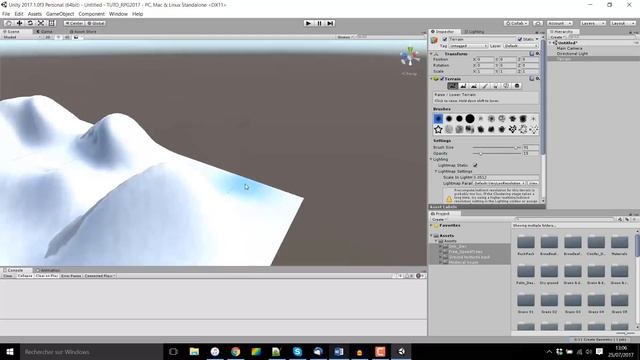Click the Unity icon in the taskbar
The image size is (640, 360).
402,351
